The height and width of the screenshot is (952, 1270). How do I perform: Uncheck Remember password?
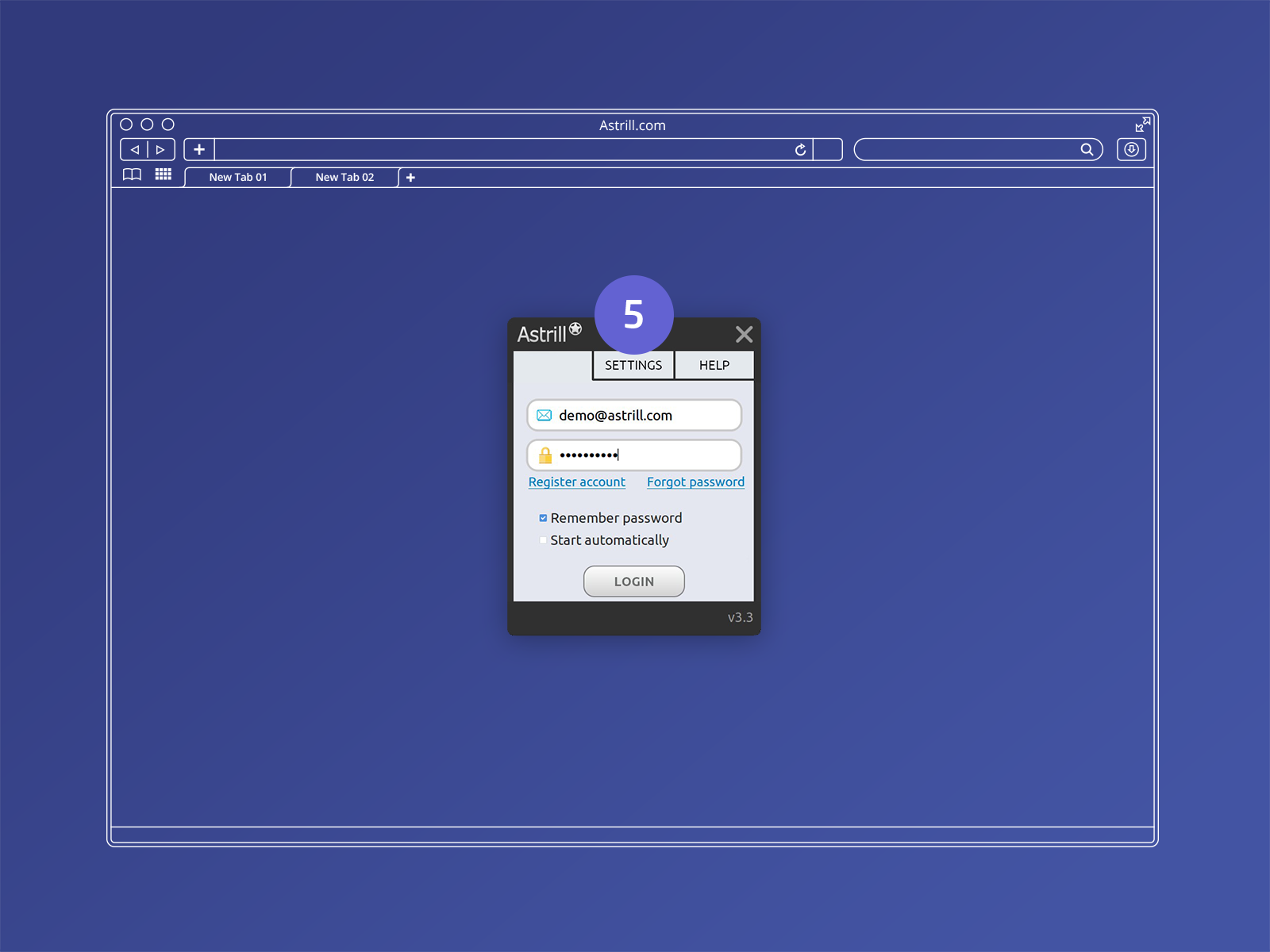click(x=543, y=518)
